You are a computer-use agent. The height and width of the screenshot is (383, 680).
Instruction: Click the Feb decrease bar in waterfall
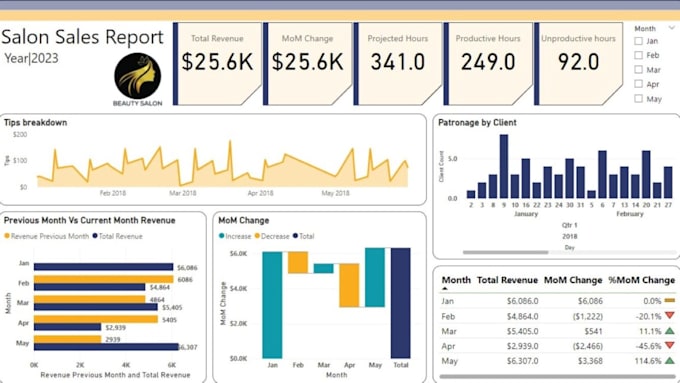pyautogui.click(x=298, y=262)
